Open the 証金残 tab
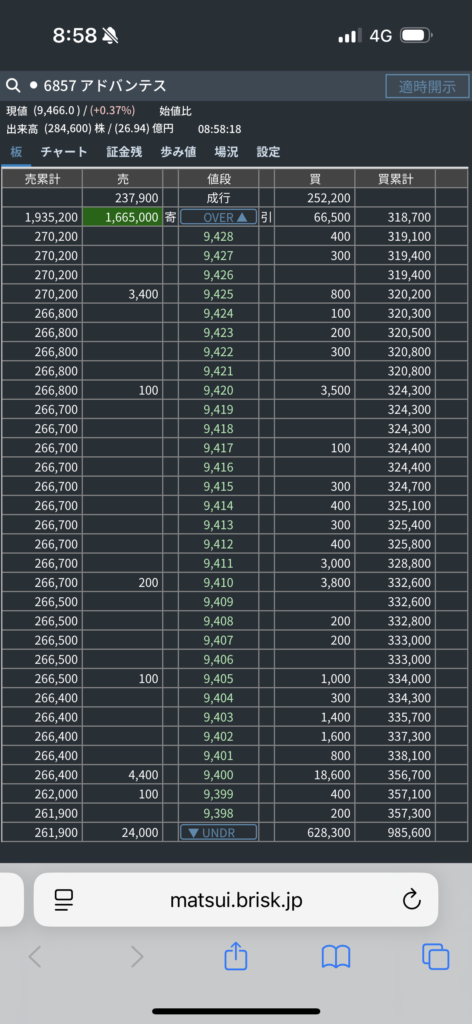This screenshot has height=1024, width=472. (x=124, y=152)
